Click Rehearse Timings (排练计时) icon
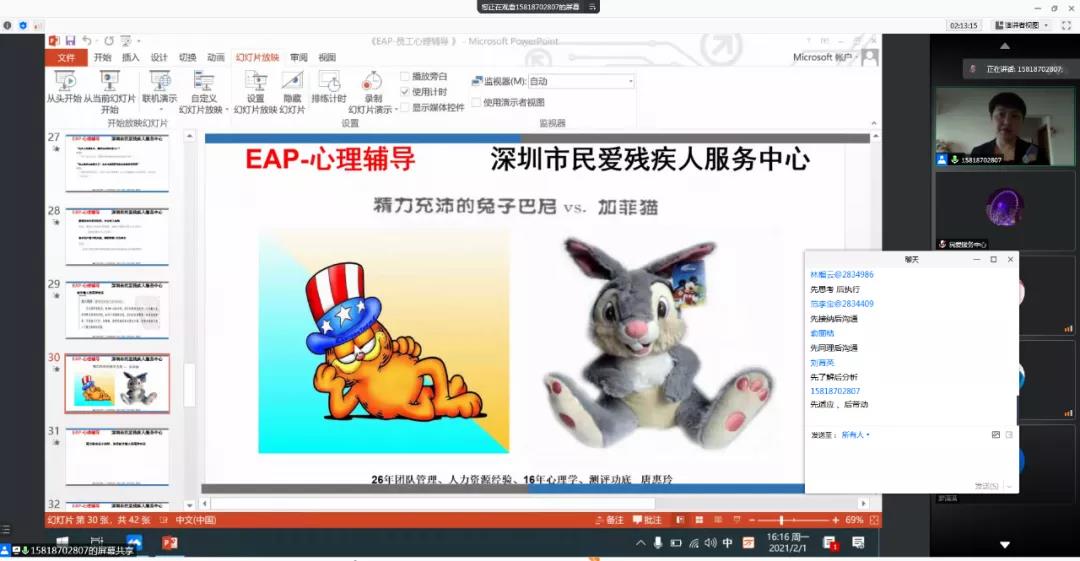1080x561 pixels. [329, 81]
